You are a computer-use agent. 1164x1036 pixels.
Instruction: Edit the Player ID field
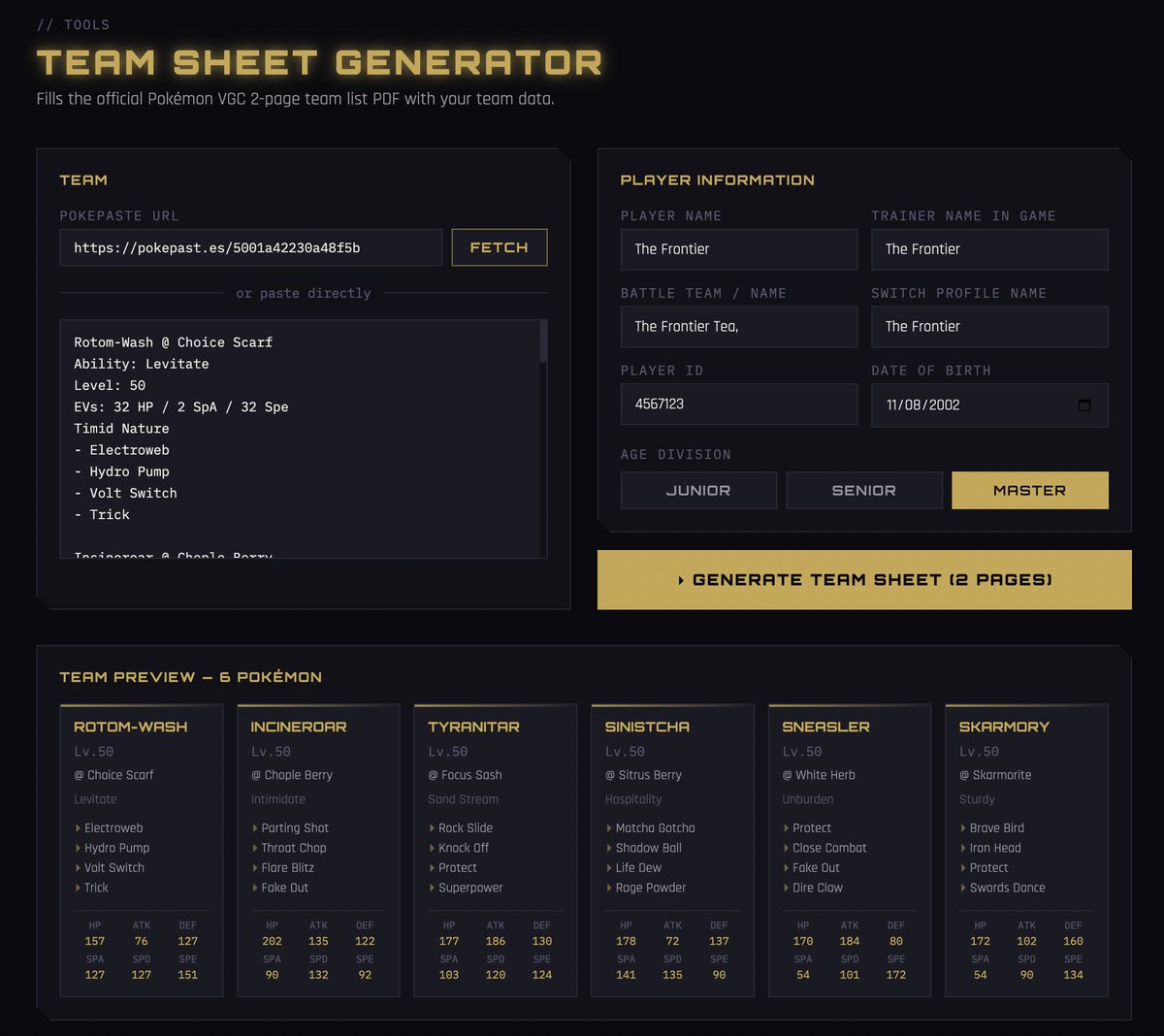pos(739,405)
